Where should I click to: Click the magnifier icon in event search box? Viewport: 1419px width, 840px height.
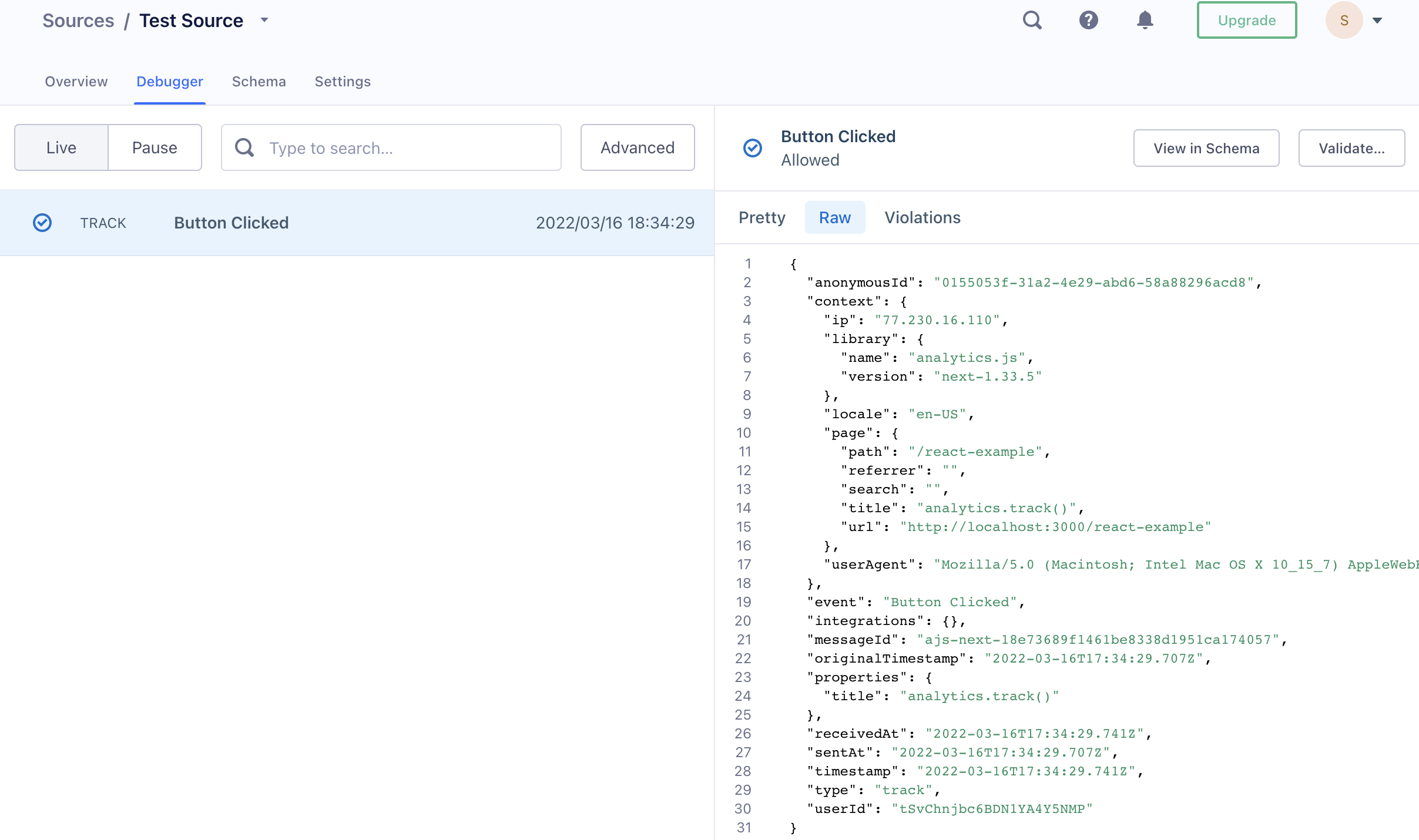[244, 148]
